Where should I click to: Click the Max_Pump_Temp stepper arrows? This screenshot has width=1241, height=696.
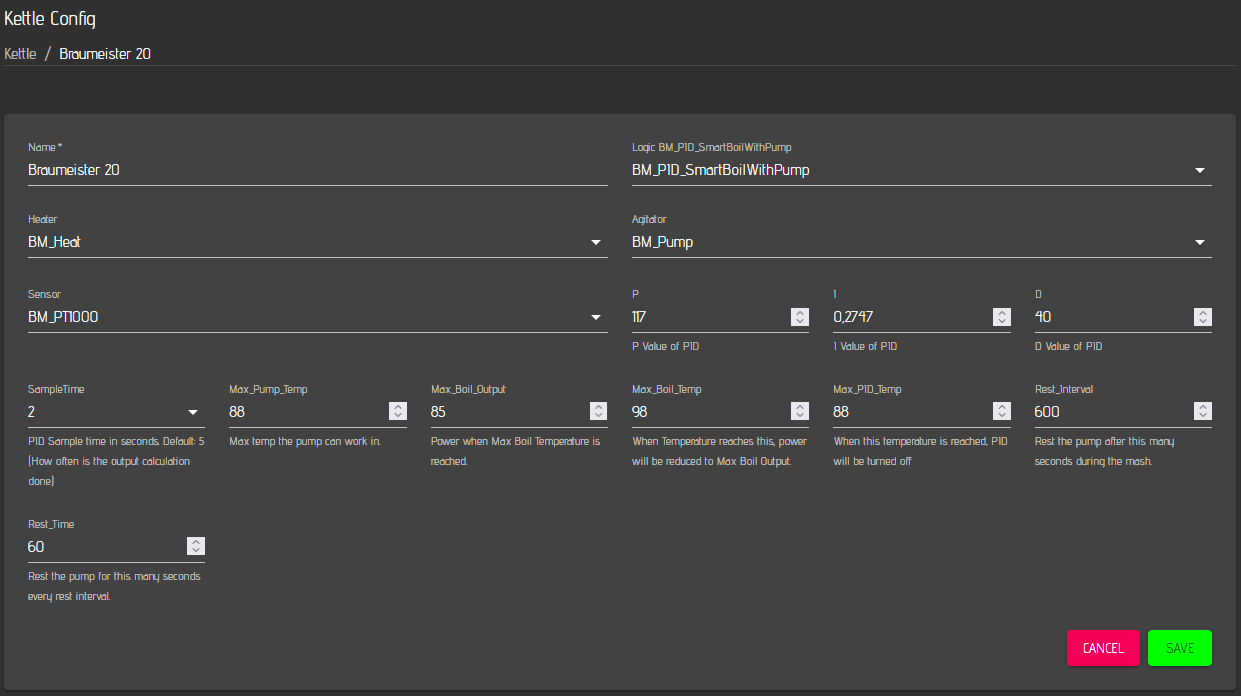coord(397,411)
